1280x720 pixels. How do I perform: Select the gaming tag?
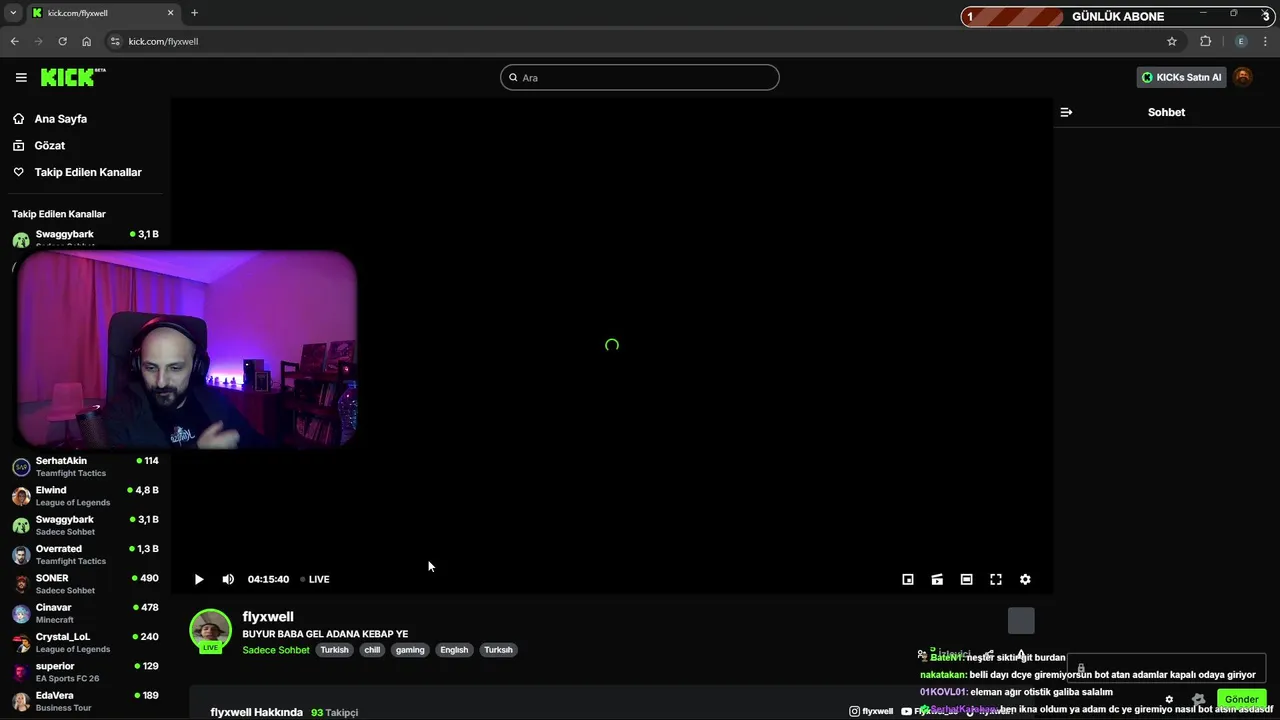[x=410, y=650]
